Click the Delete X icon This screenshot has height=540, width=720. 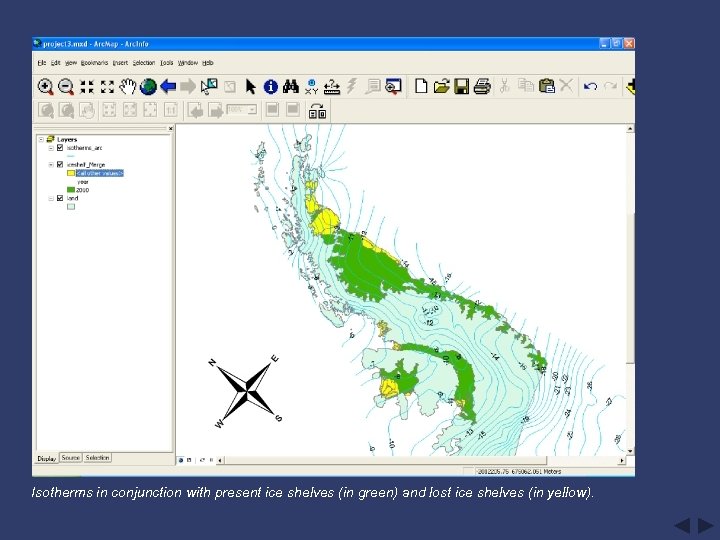566,85
